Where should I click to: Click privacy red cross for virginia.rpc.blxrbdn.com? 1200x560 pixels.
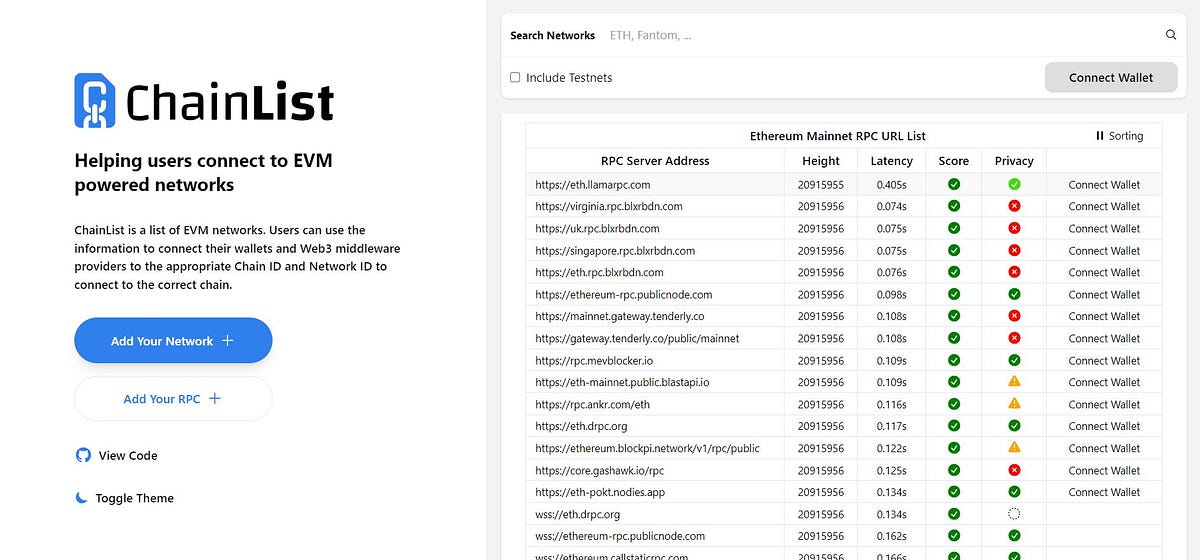tap(1014, 206)
